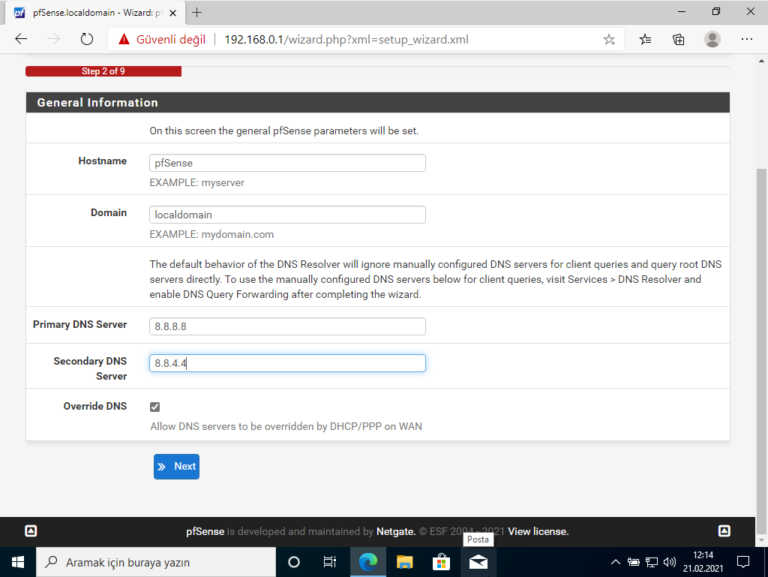
Task: Click the Netgate link in footer
Action: point(395,532)
